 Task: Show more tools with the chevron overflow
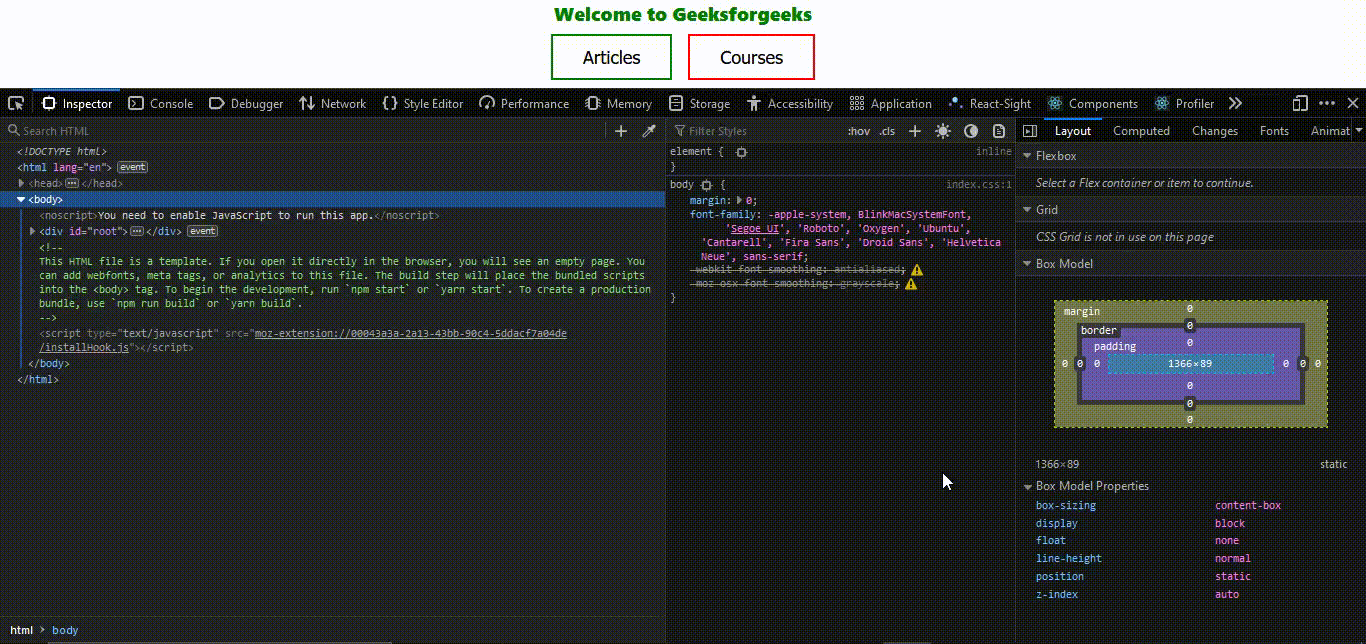click(x=1235, y=103)
